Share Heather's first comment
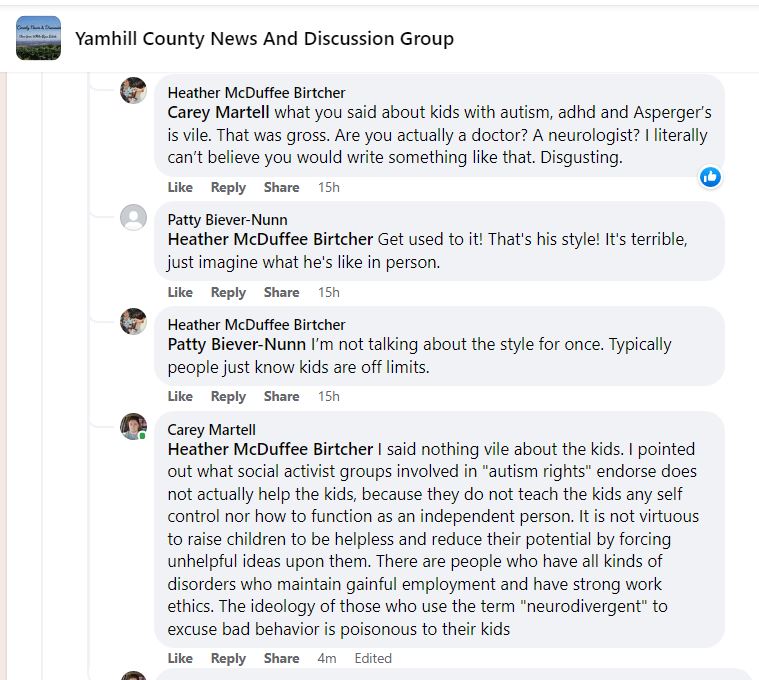Viewport: 759px width, 680px height. pos(281,187)
